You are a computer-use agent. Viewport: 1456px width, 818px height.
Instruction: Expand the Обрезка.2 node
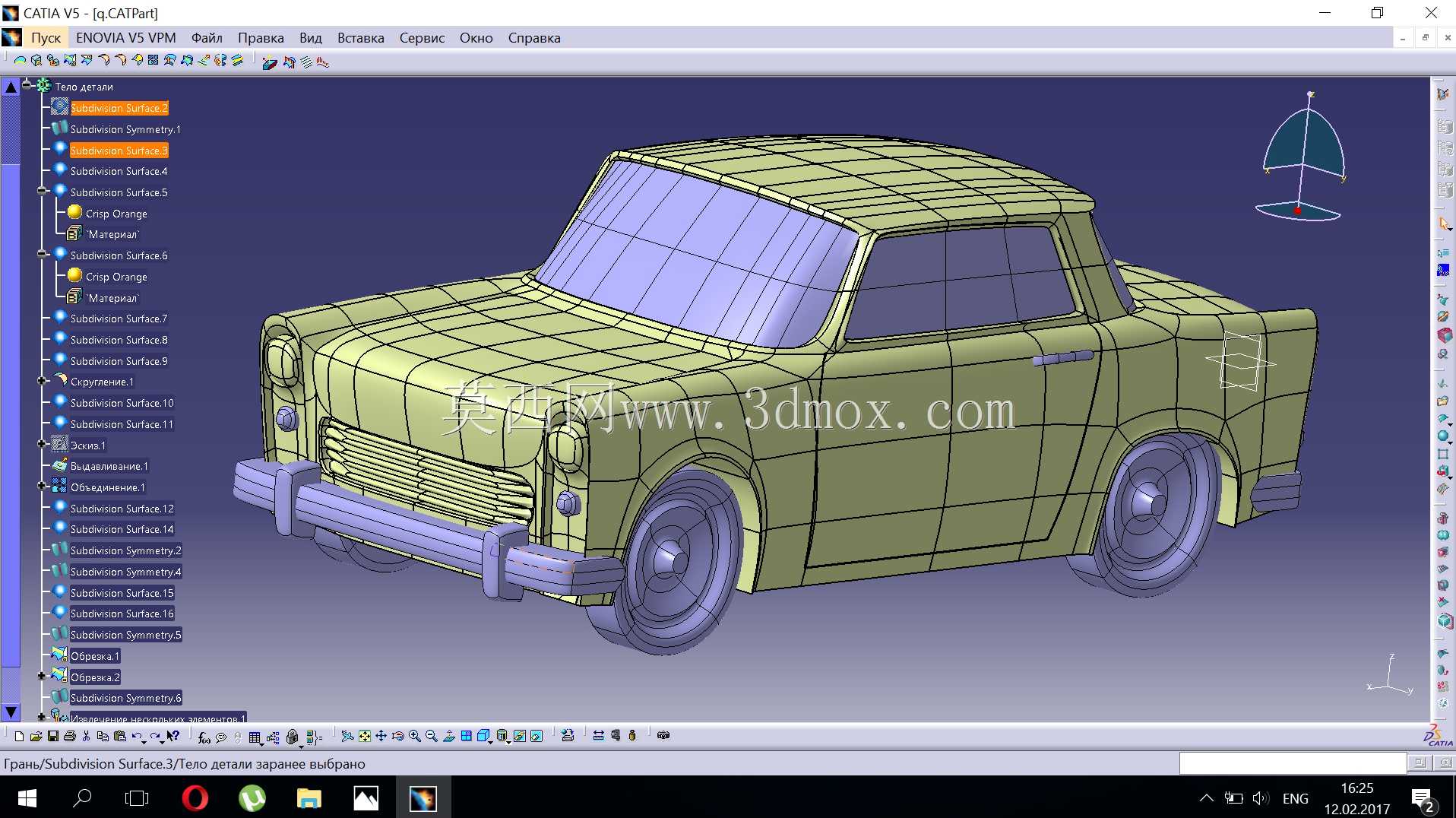click(x=42, y=676)
